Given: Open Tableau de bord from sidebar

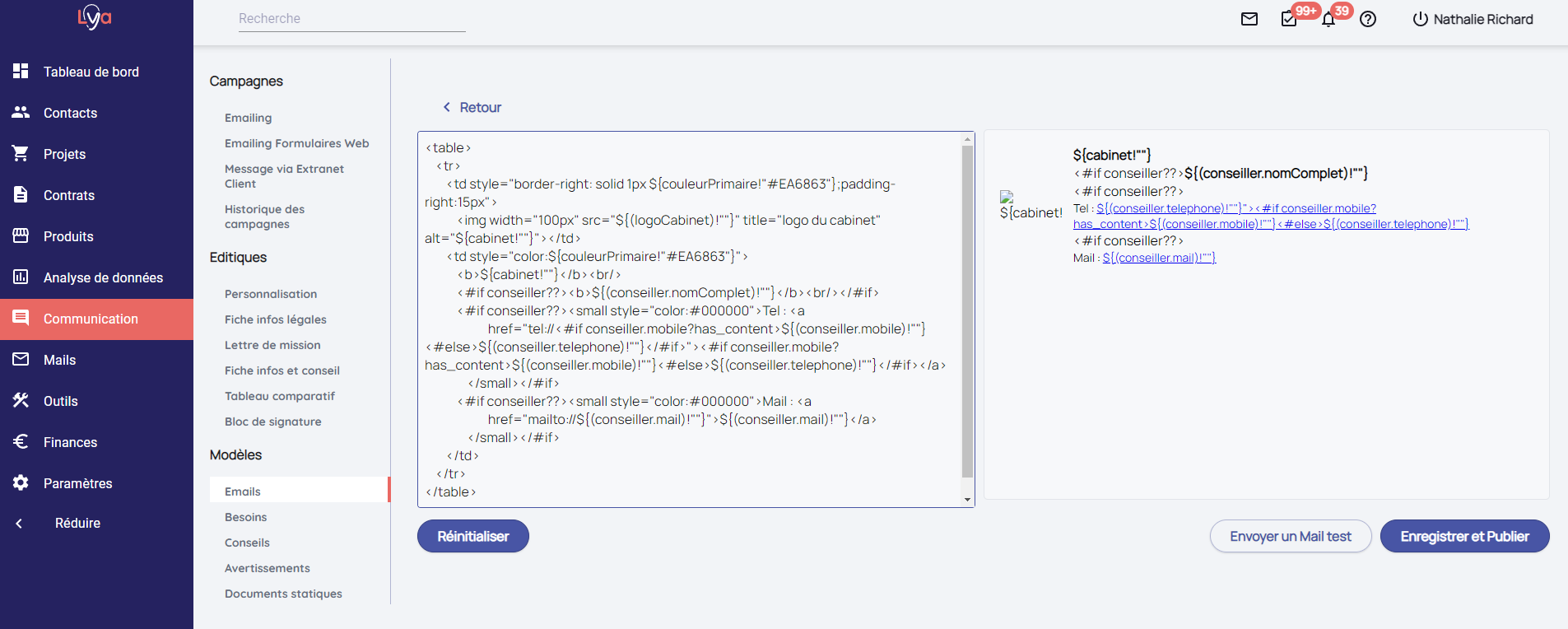Looking at the screenshot, I should tap(91, 72).
